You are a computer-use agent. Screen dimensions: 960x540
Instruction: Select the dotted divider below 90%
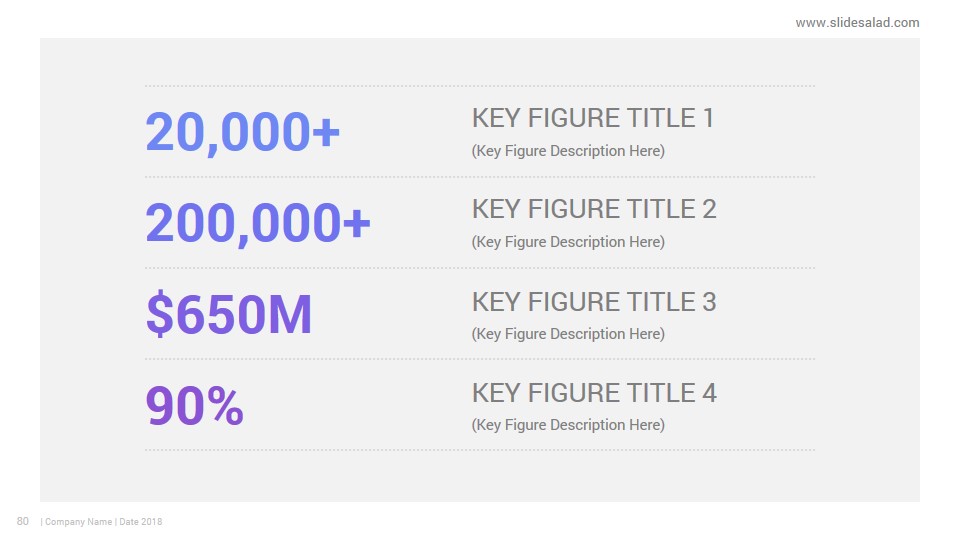point(480,450)
